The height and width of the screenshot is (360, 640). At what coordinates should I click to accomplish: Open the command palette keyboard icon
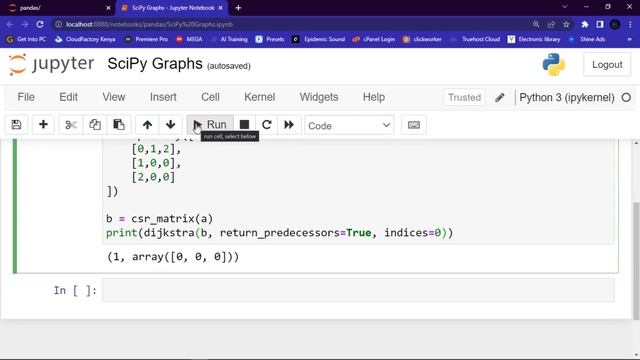click(x=414, y=125)
